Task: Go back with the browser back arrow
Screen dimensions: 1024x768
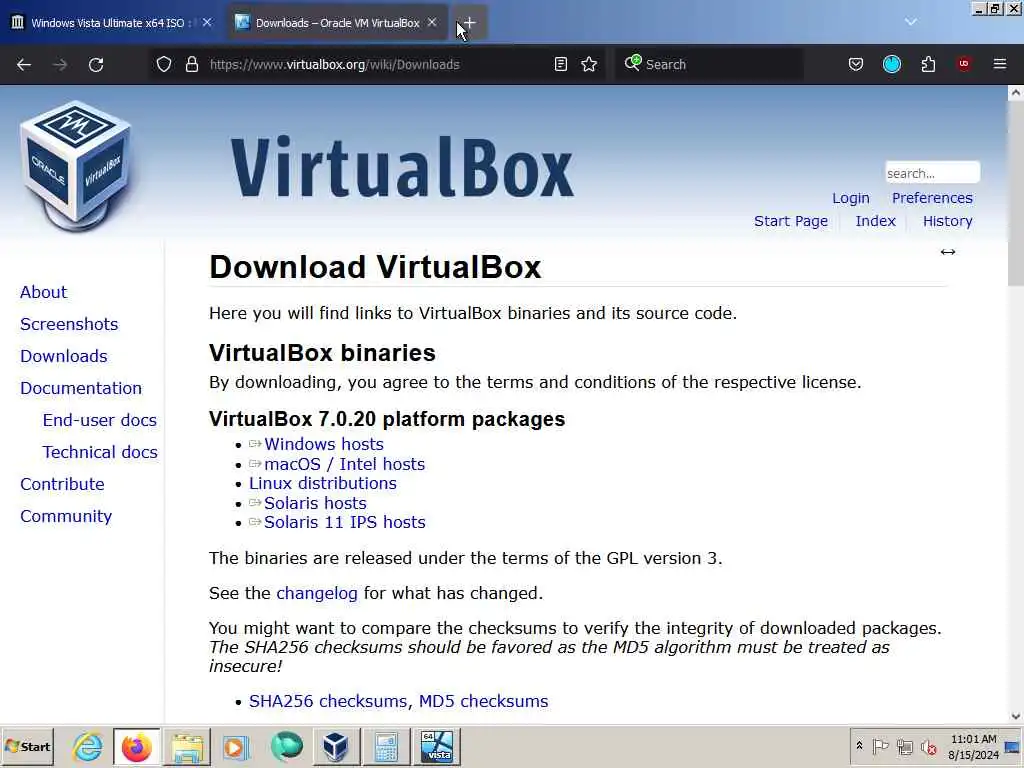Action: coord(24,64)
